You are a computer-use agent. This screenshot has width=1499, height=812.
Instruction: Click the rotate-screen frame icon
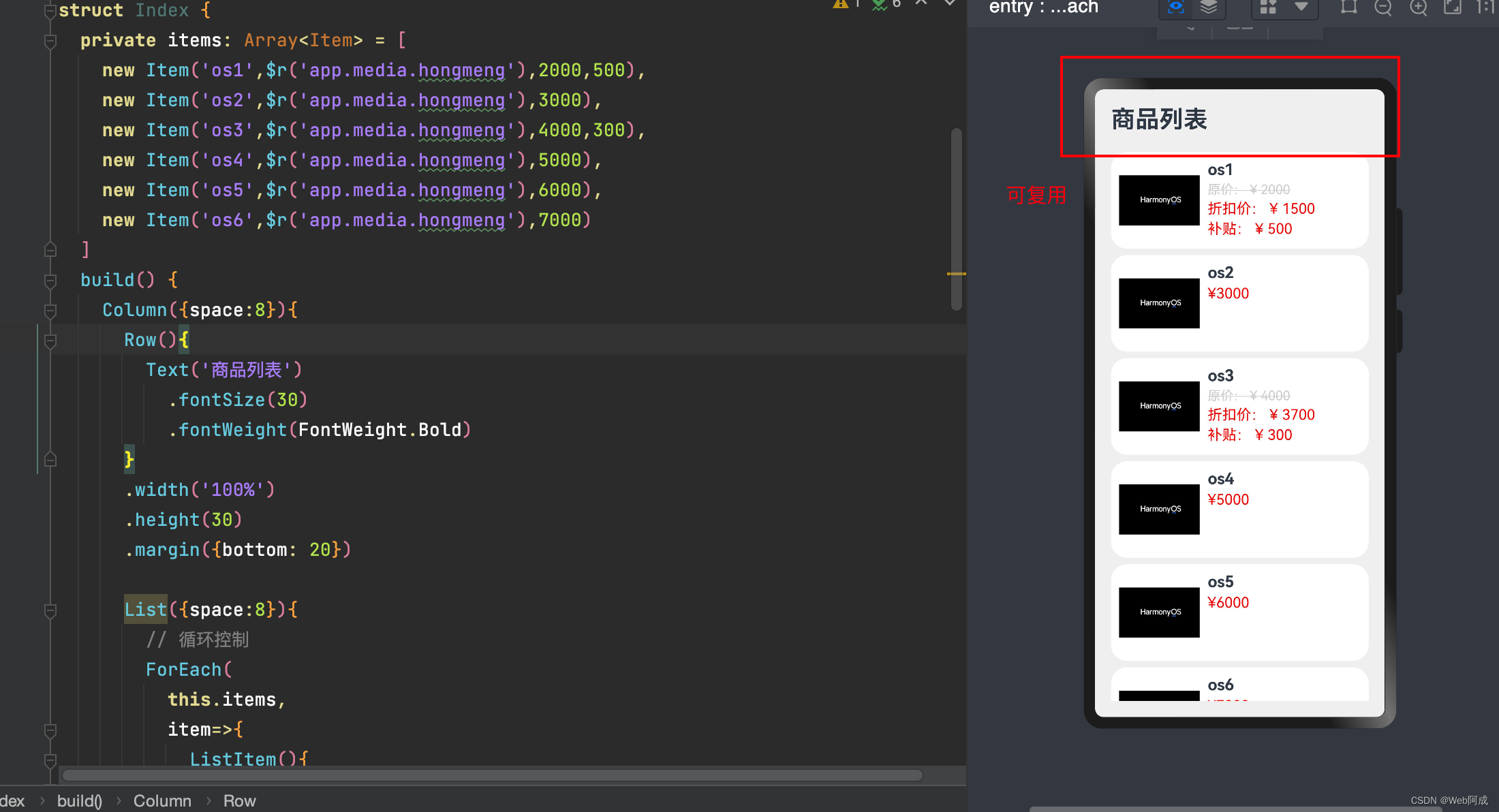1348,7
